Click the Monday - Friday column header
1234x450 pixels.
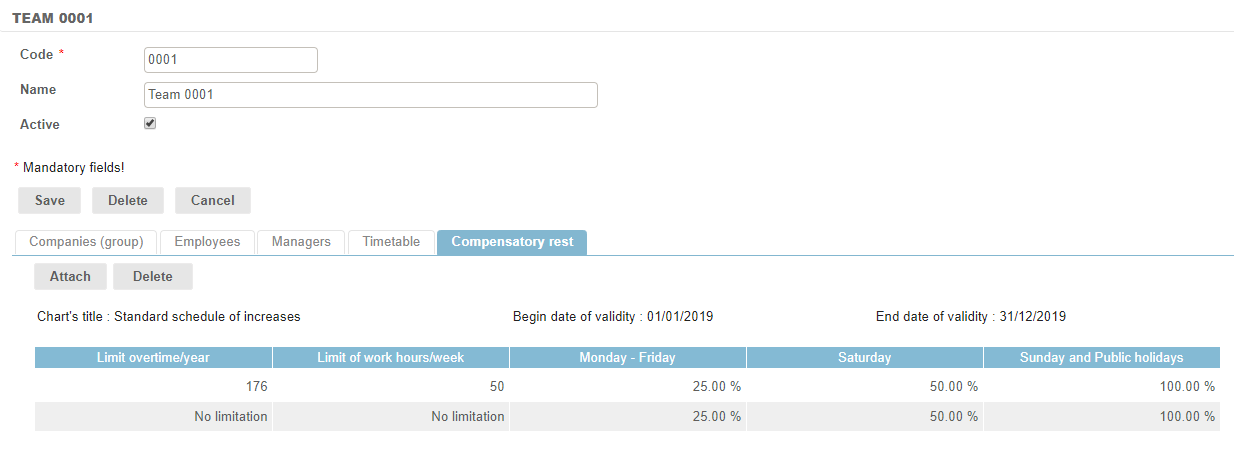(627, 357)
